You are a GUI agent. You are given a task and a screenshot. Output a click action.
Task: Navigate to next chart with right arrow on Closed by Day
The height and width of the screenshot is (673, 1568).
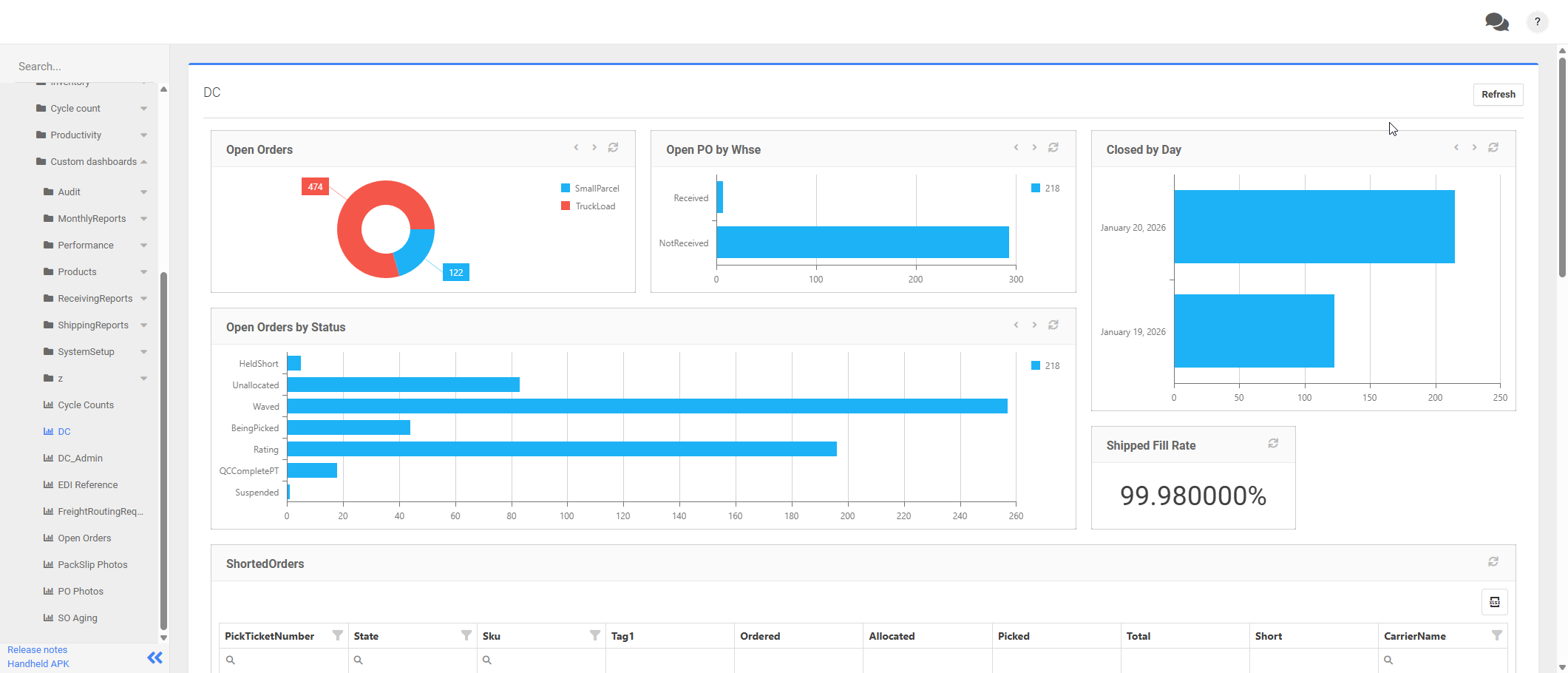[1475, 147]
